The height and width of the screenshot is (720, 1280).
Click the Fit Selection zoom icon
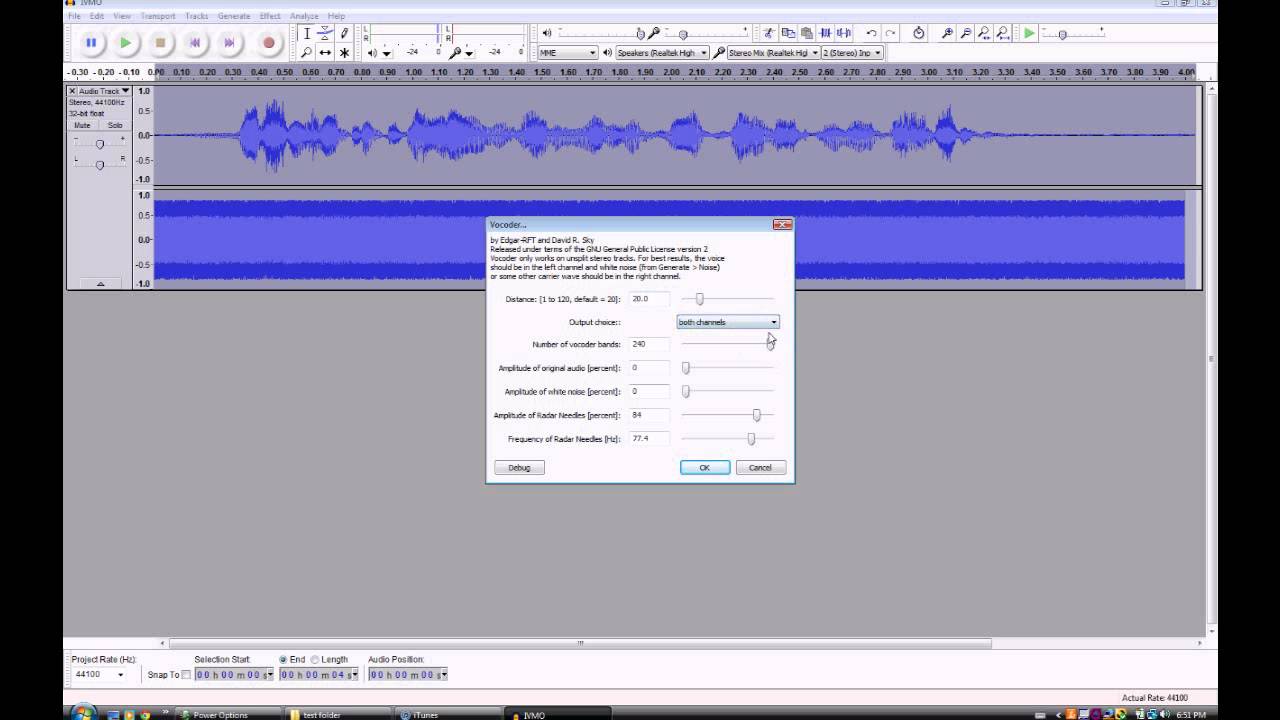click(985, 33)
